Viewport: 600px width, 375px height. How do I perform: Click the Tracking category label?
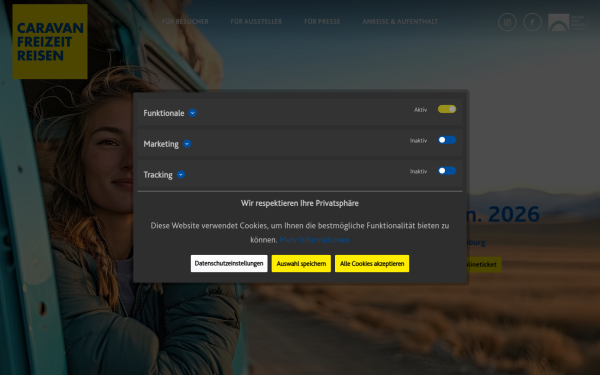158,175
